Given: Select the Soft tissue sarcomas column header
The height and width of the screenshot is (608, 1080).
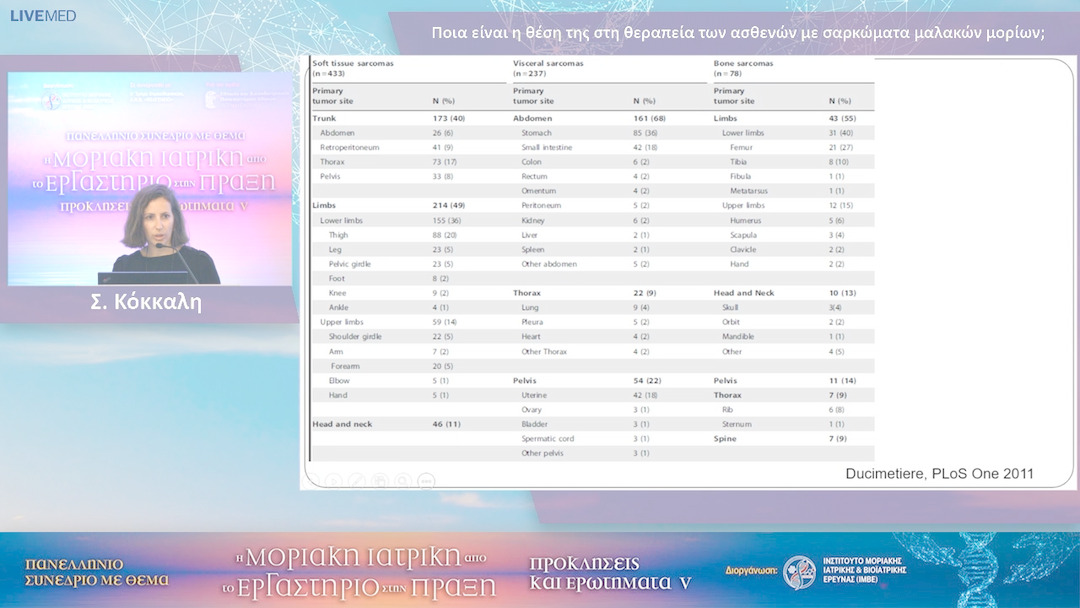Looking at the screenshot, I should (353, 68).
